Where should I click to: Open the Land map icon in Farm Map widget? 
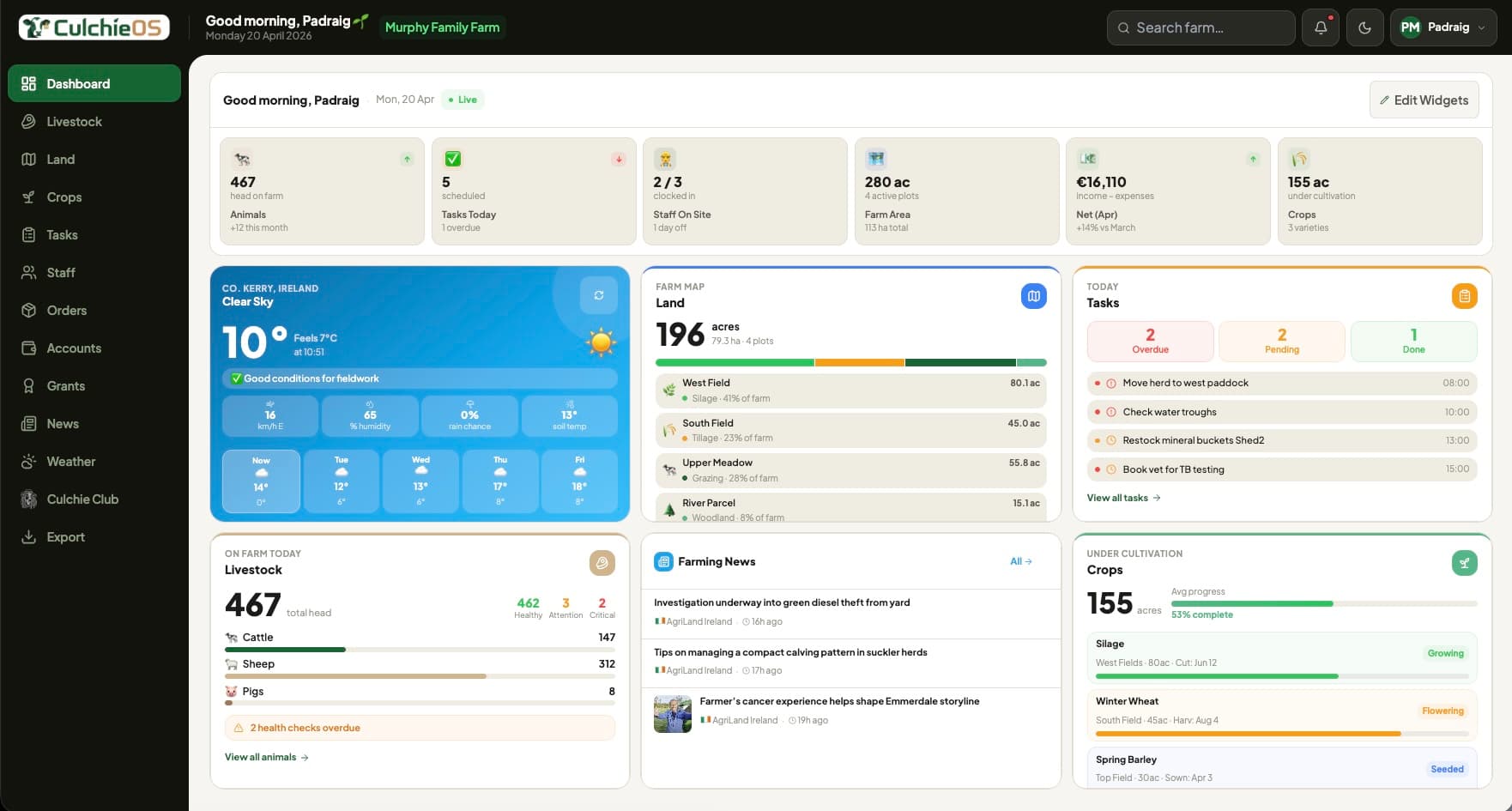pos(1034,295)
